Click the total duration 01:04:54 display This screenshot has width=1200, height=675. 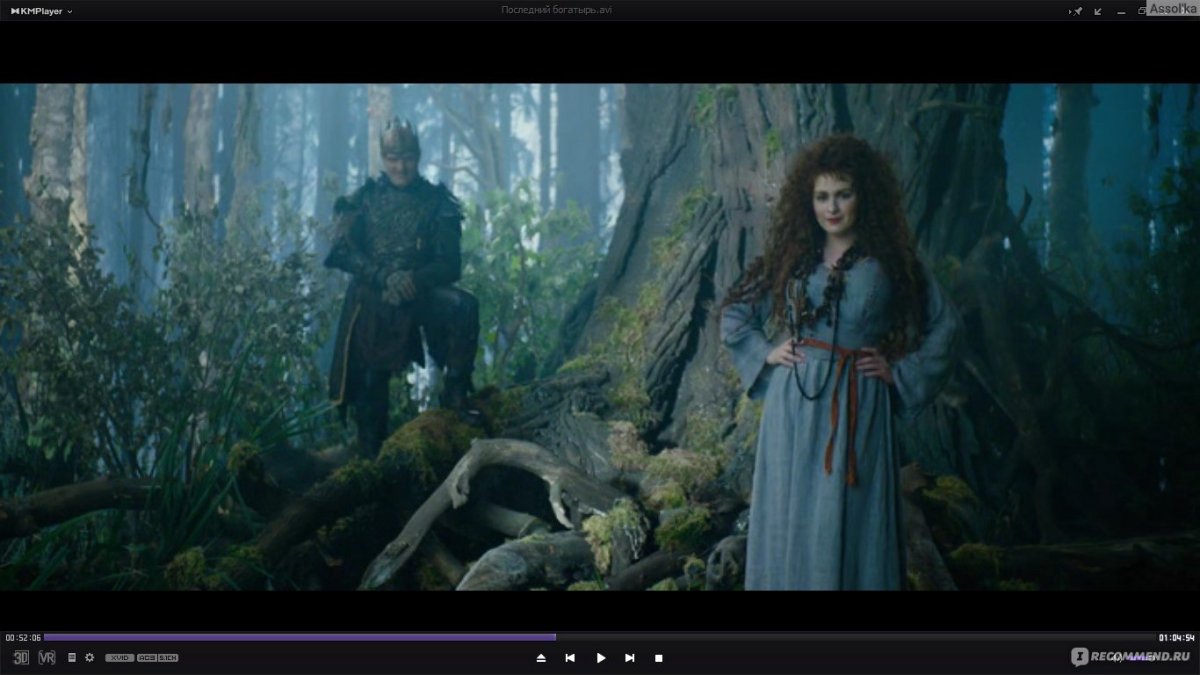[1177, 637]
